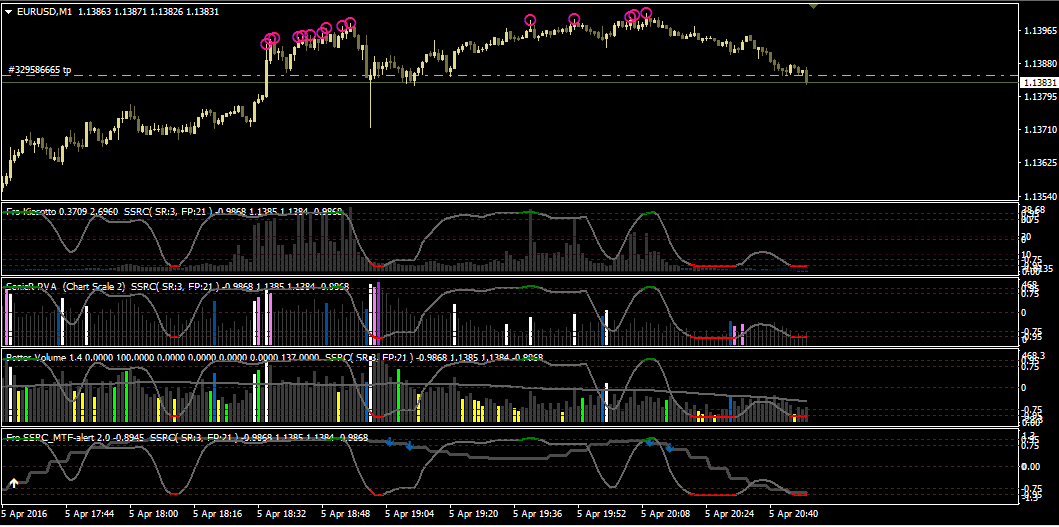Click the 5 Apr 19:04 time label
The height and width of the screenshot is (527, 1059).
click(x=410, y=513)
